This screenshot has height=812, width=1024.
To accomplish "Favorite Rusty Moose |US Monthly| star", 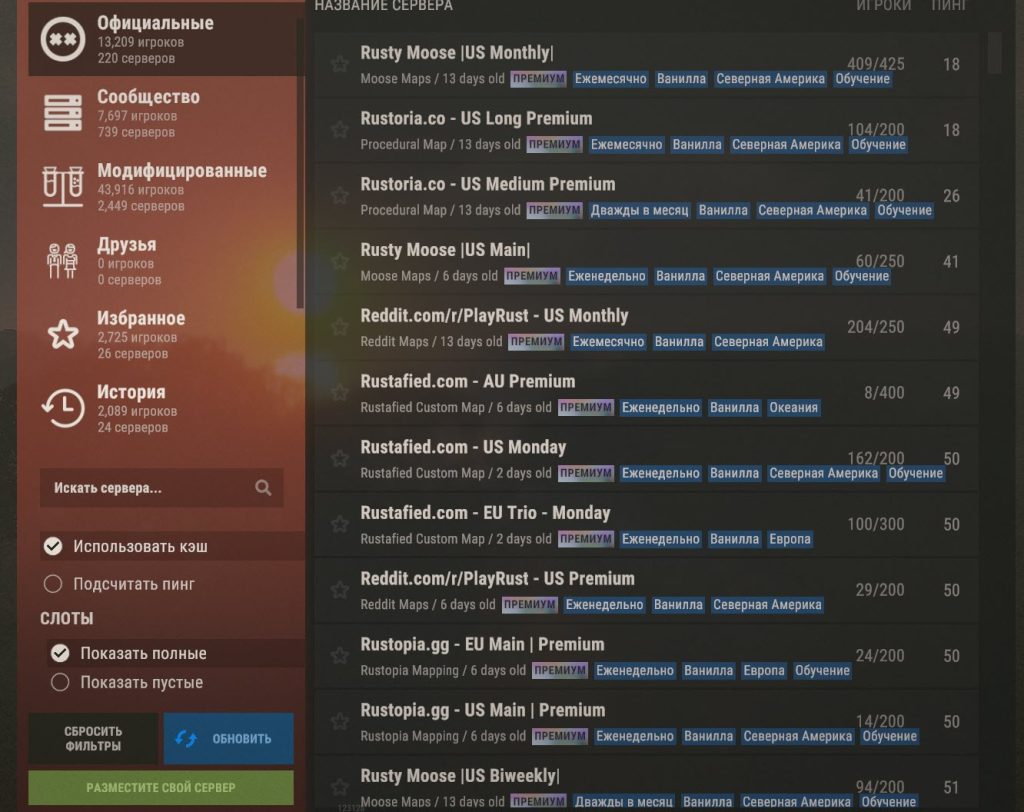I will [x=340, y=64].
